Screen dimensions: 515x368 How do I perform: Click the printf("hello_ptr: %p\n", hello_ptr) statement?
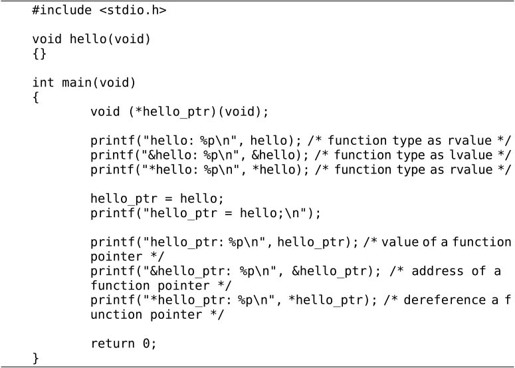(224, 242)
